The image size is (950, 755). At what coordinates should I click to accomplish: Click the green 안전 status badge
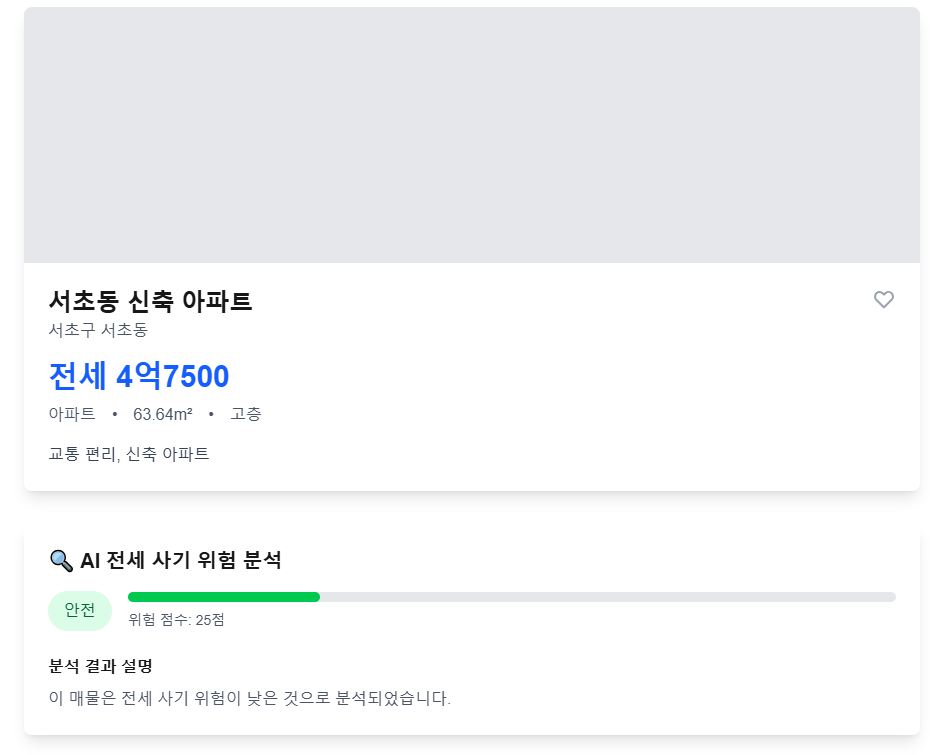click(x=80, y=610)
